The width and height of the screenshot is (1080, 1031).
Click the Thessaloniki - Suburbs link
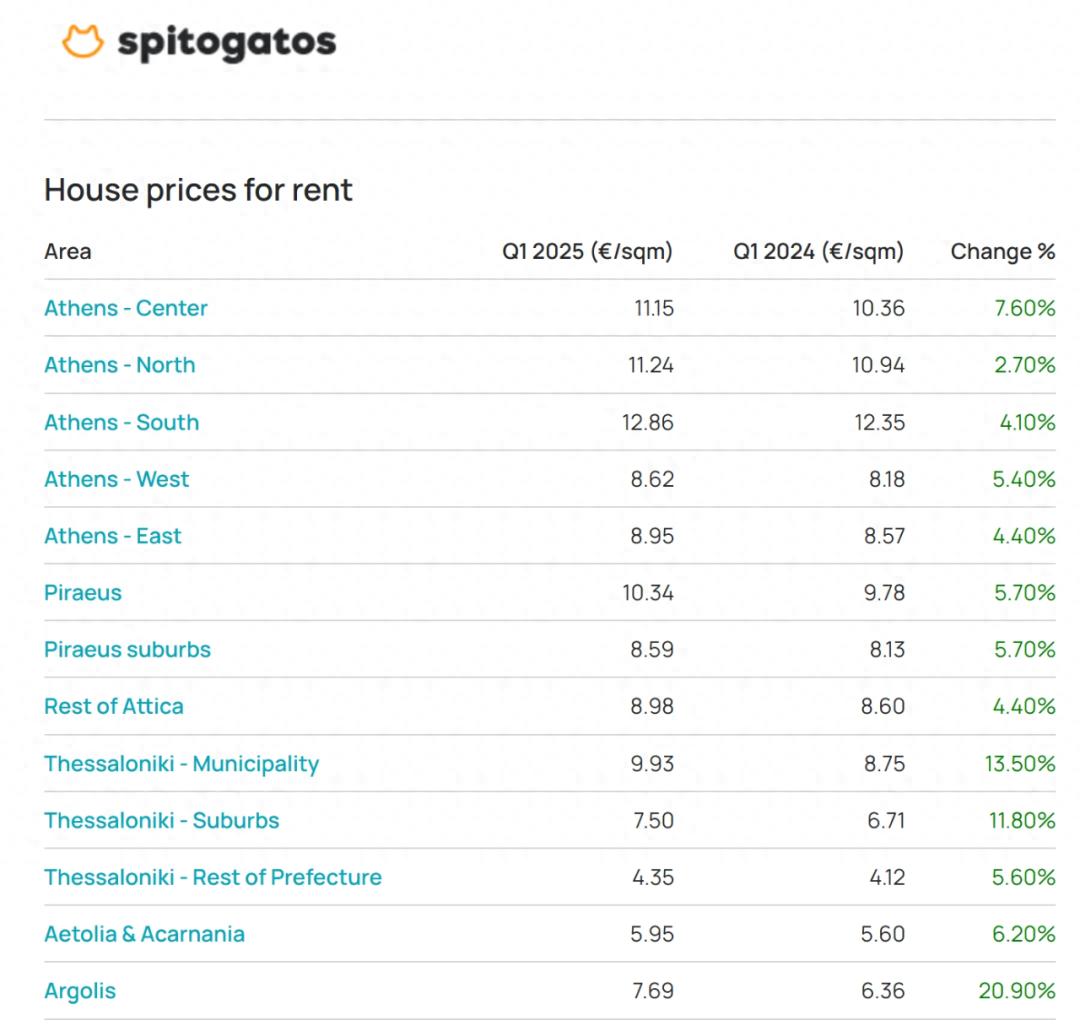[162, 820]
